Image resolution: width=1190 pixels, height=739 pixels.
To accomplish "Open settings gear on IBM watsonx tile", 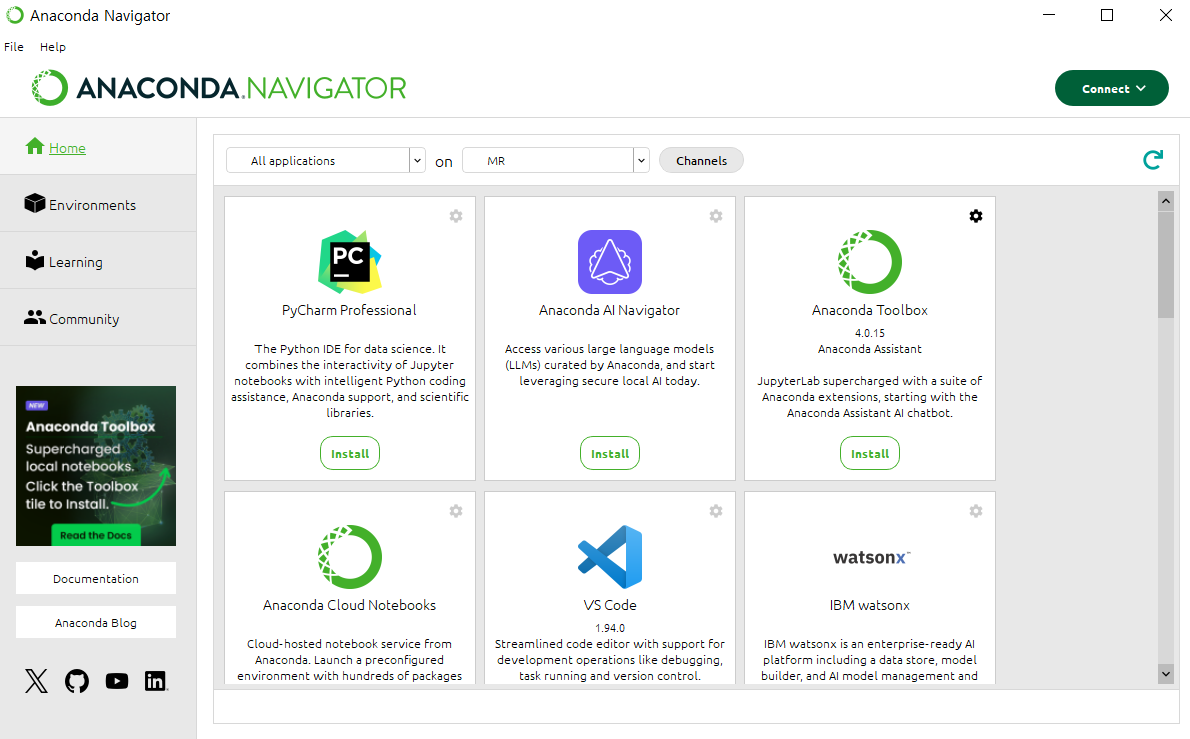I will tap(976, 511).
